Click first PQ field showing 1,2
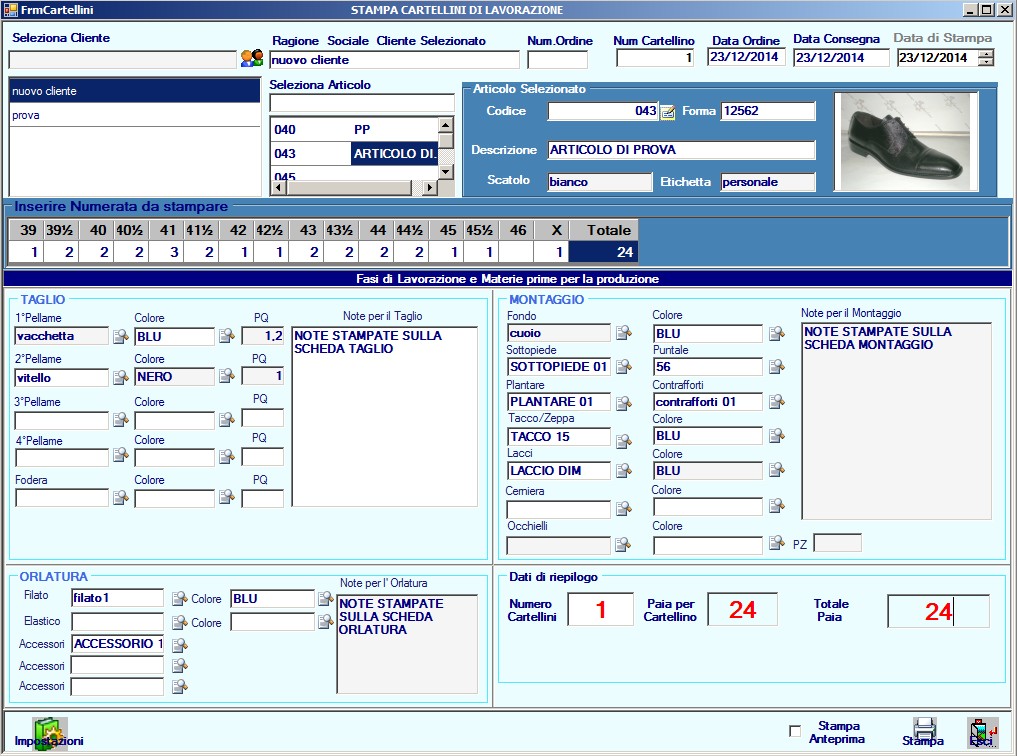Image resolution: width=1017 pixels, height=756 pixels. [x=263, y=336]
